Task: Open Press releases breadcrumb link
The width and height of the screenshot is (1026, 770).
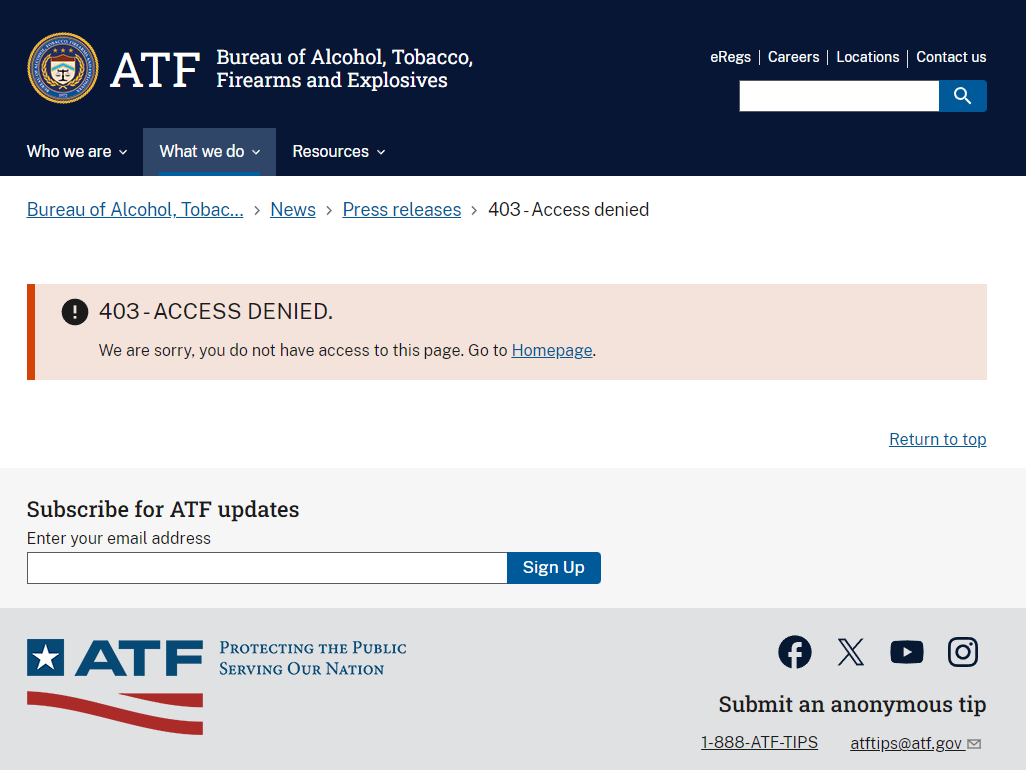Action: [402, 210]
